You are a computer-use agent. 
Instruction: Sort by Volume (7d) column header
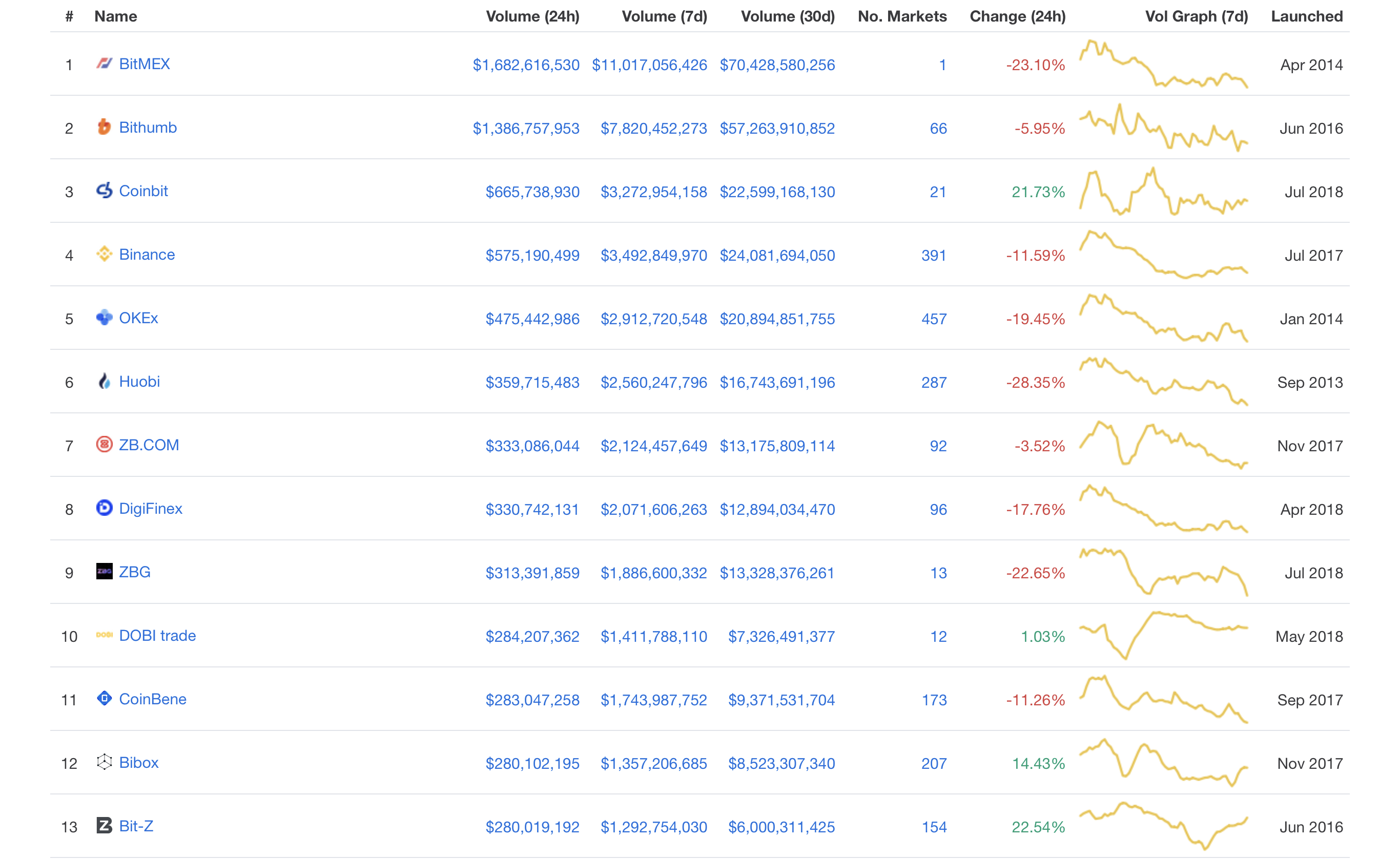tap(664, 16)
